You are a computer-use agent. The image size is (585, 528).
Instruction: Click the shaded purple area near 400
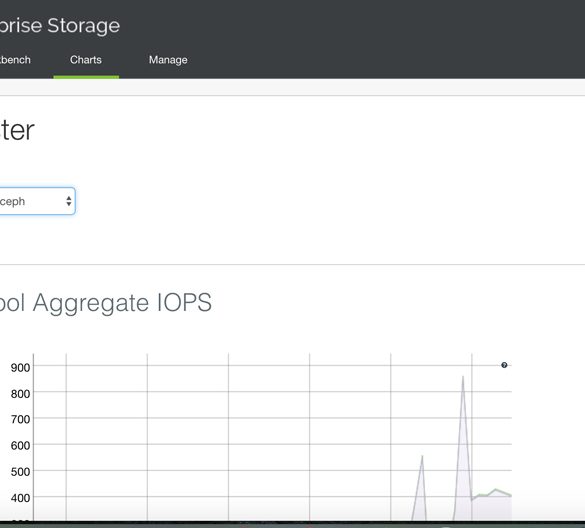[492, 508]
